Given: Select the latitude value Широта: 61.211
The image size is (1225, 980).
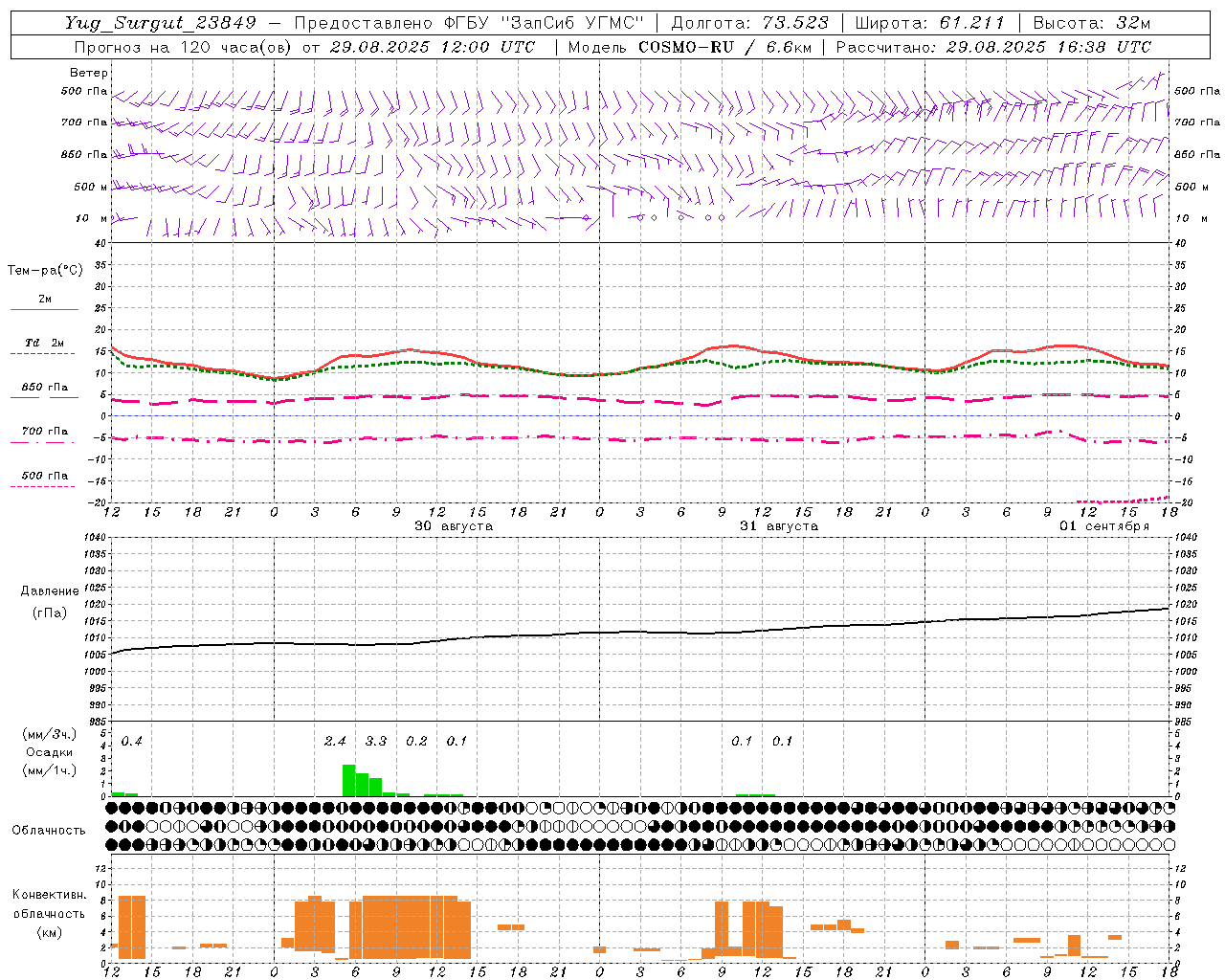Looking at the screenshot, I should pos(929,23).
